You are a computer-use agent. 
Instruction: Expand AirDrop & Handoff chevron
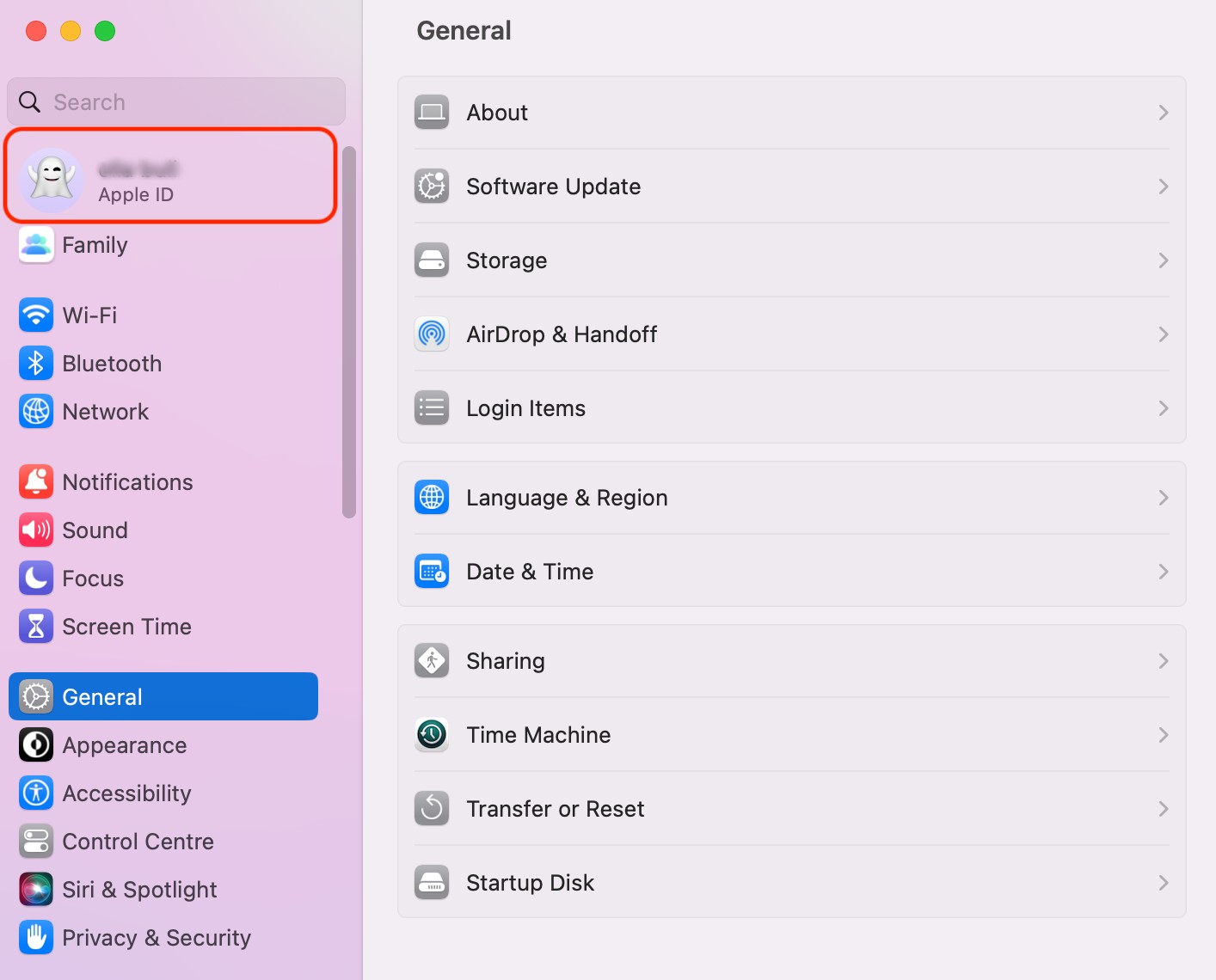(x=1163, y=334)
